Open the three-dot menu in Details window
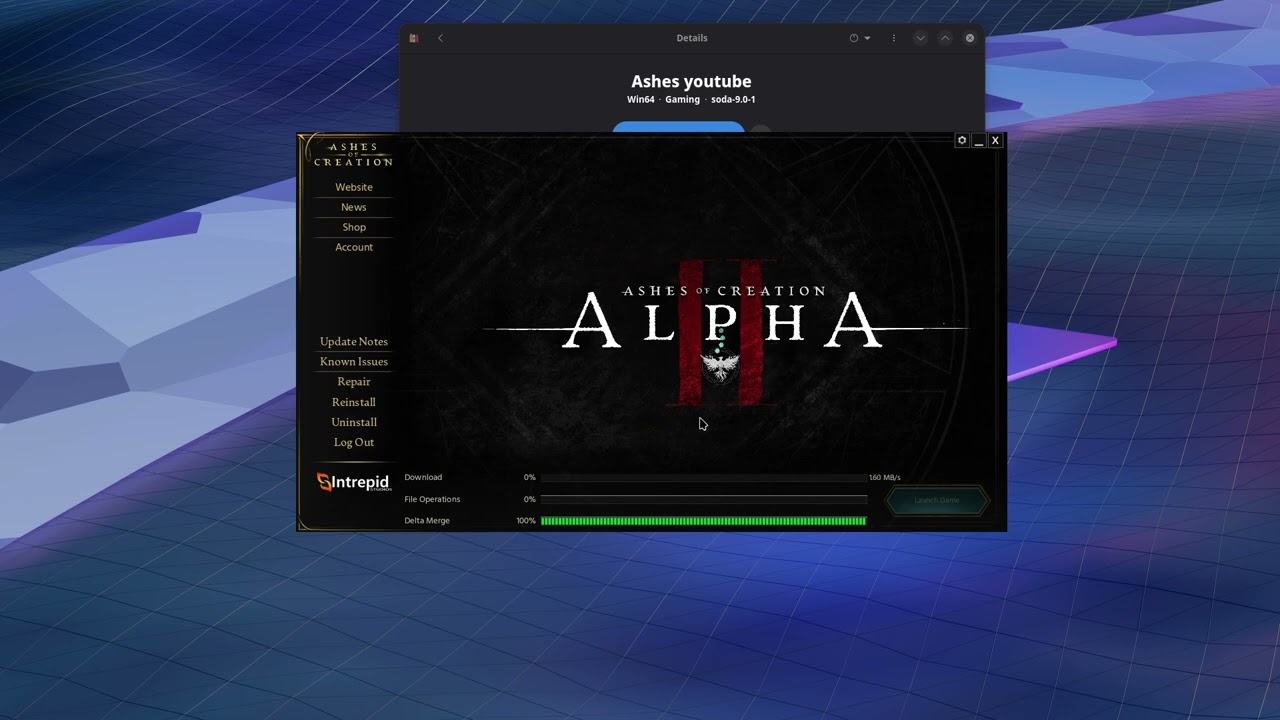Viewport: 1280px width, 720px height. point(894,38)
